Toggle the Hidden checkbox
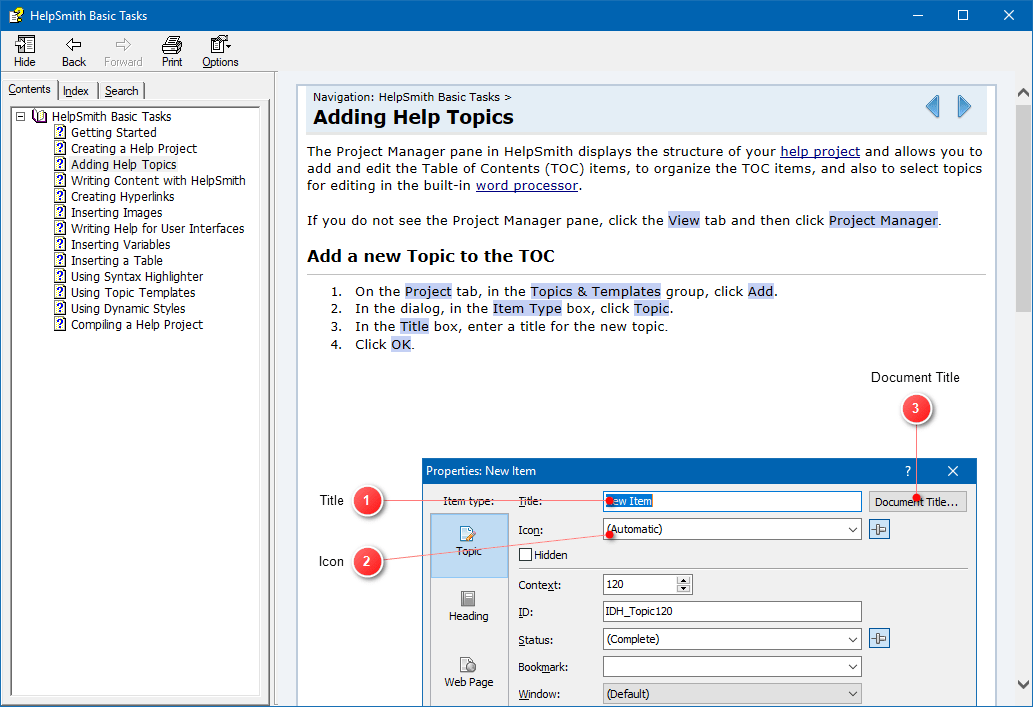 coord(525,555)
